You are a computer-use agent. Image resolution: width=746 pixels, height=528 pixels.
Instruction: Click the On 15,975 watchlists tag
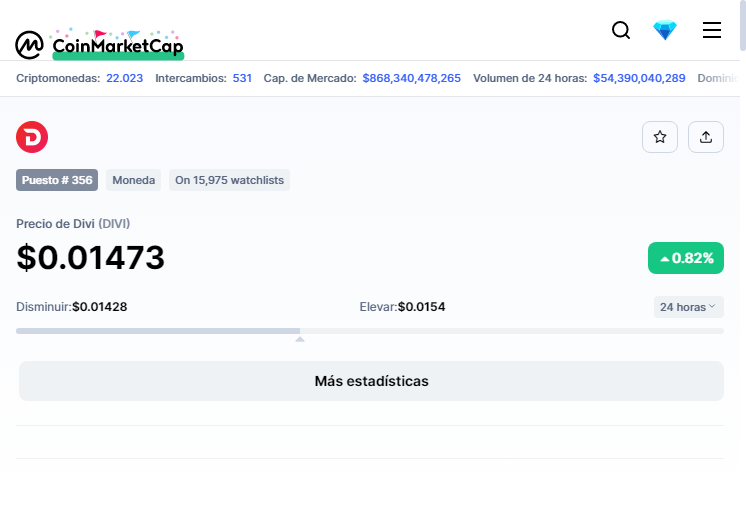click(229, 180)
